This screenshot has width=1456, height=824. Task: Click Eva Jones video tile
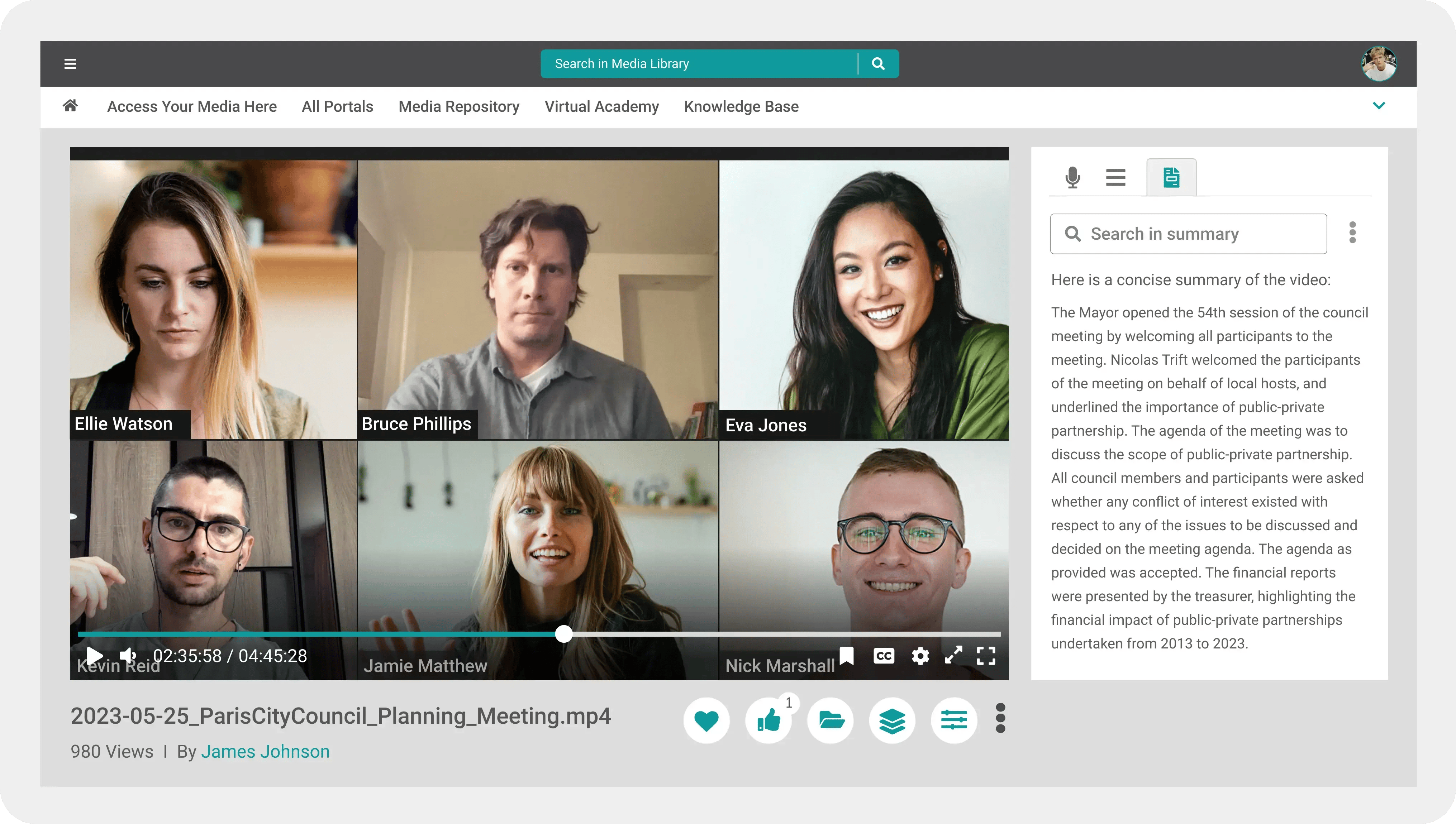pyautogui.click(x=864, y=300)
